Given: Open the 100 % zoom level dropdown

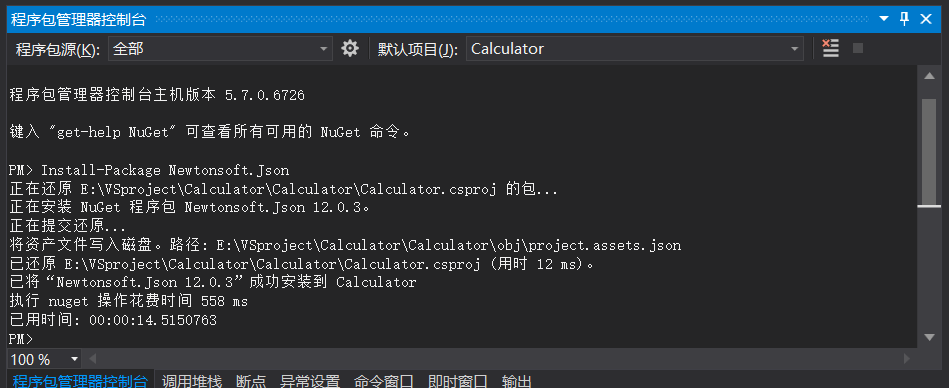Looking at the screenshot, I should click(45, 359).
